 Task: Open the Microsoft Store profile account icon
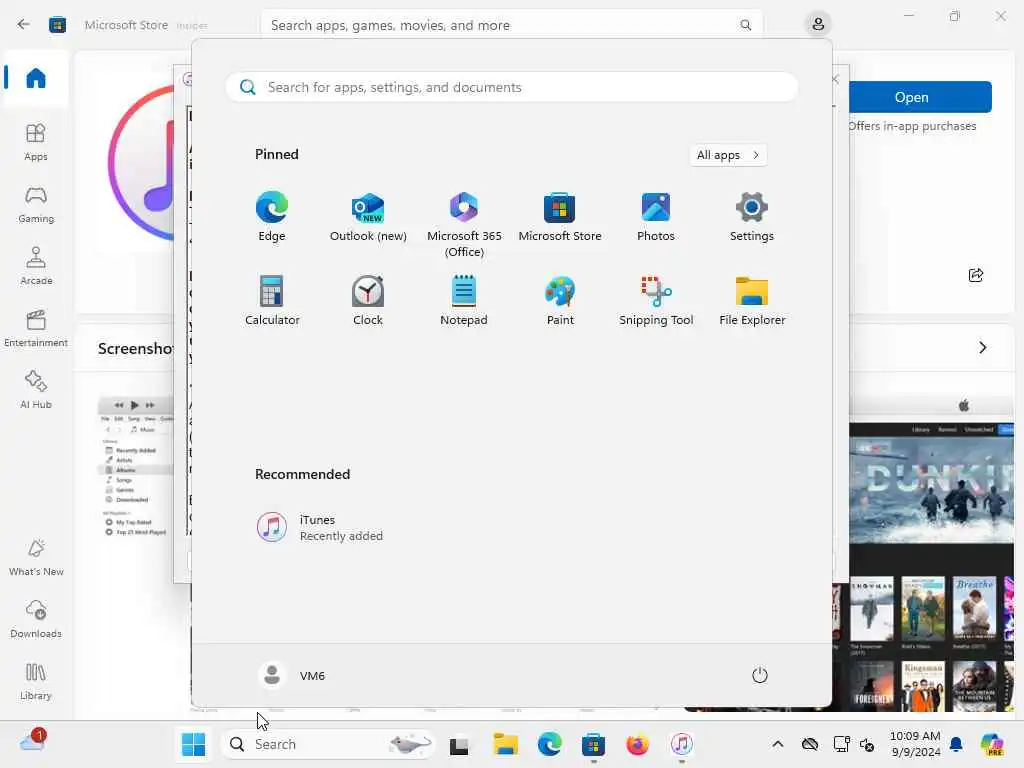point(818,25)
